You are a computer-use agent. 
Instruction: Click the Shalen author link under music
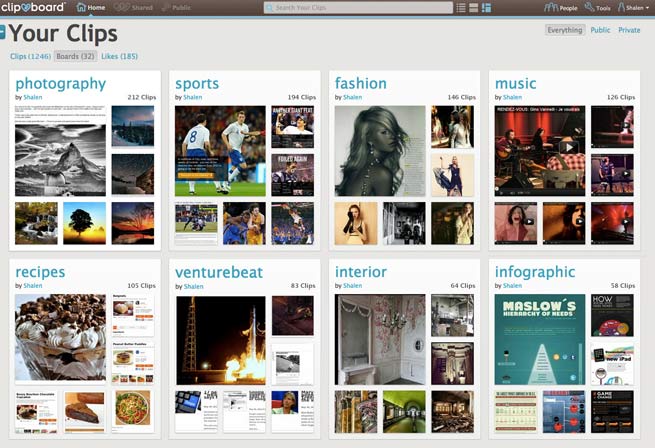pos(512,97)
